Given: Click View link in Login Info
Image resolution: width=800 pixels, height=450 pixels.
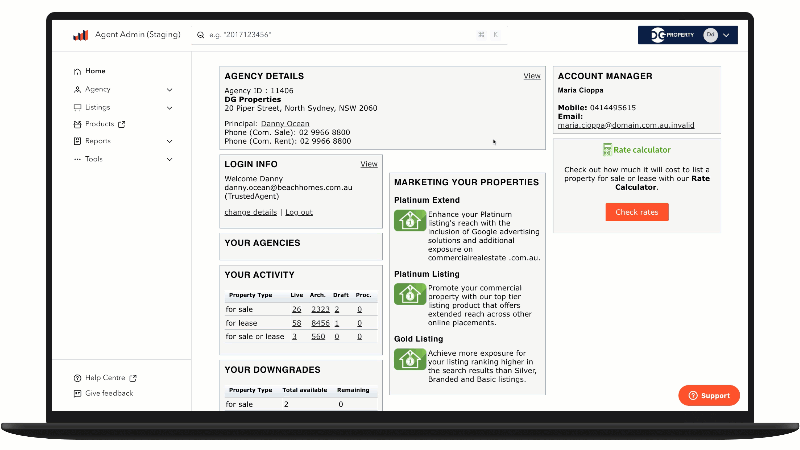Looking at the screenshot, I should pos(369,164).
